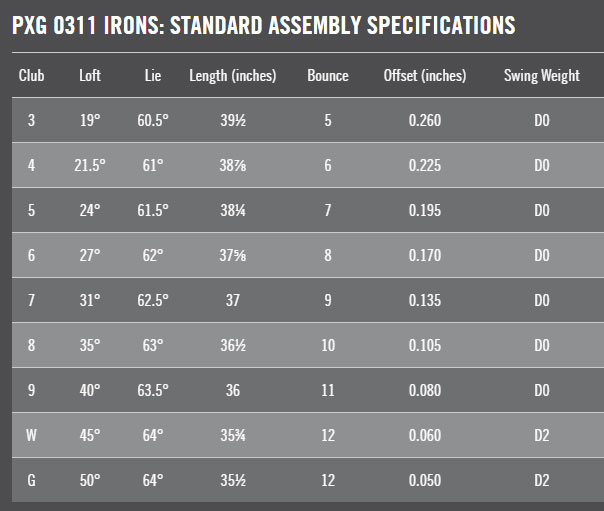Select the 37⅝ length cell
Image resolution: width=604 pixels, height=511 pixels.
pos(233,256)
